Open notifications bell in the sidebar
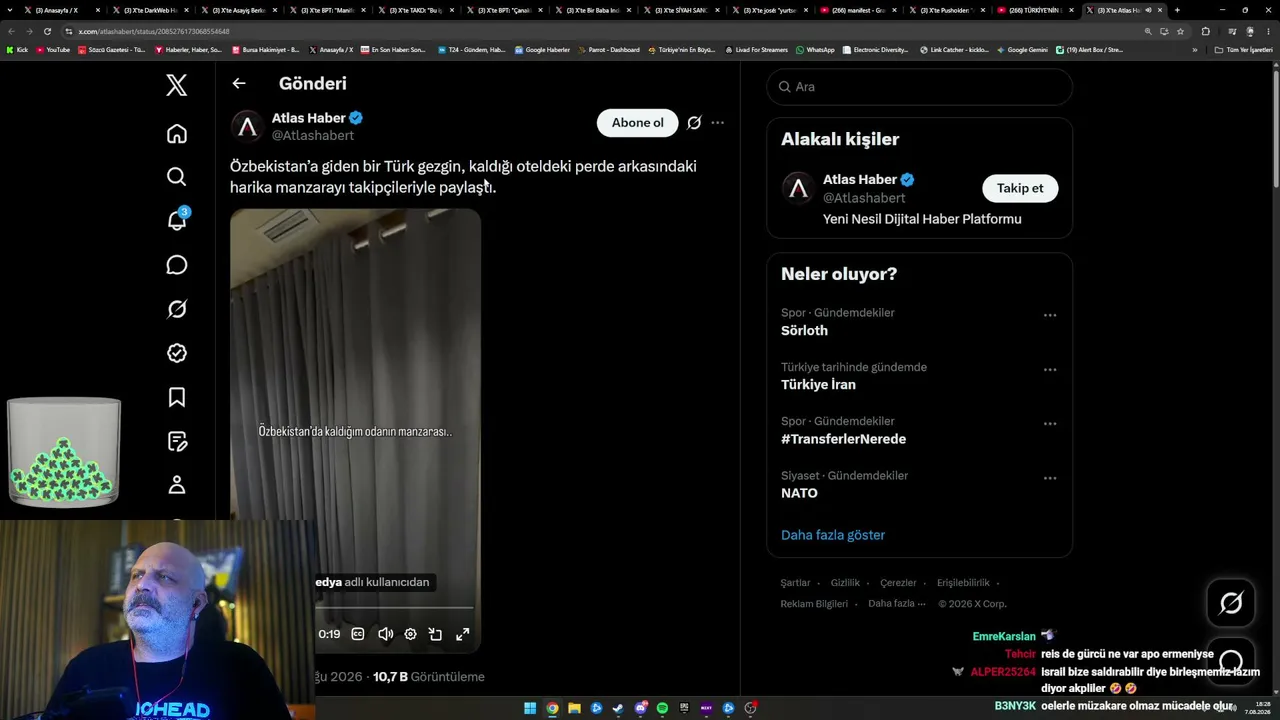The height and width of the screenshot is (720, 1280). point(177,220)
